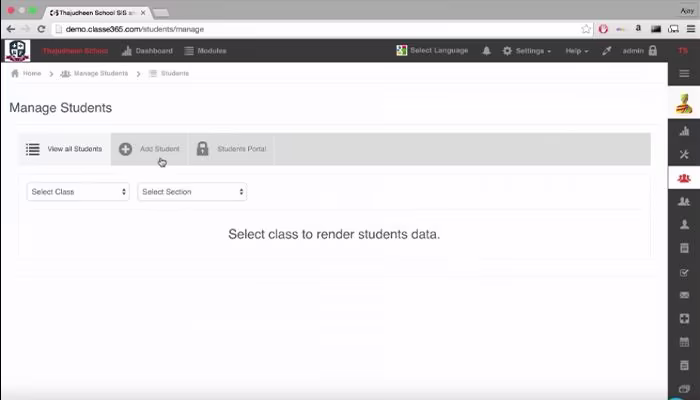This screenshot has height=400, width=700.
Task: Click the Select Language translate option
Action: pyautogui.click(x=432, y=50)
